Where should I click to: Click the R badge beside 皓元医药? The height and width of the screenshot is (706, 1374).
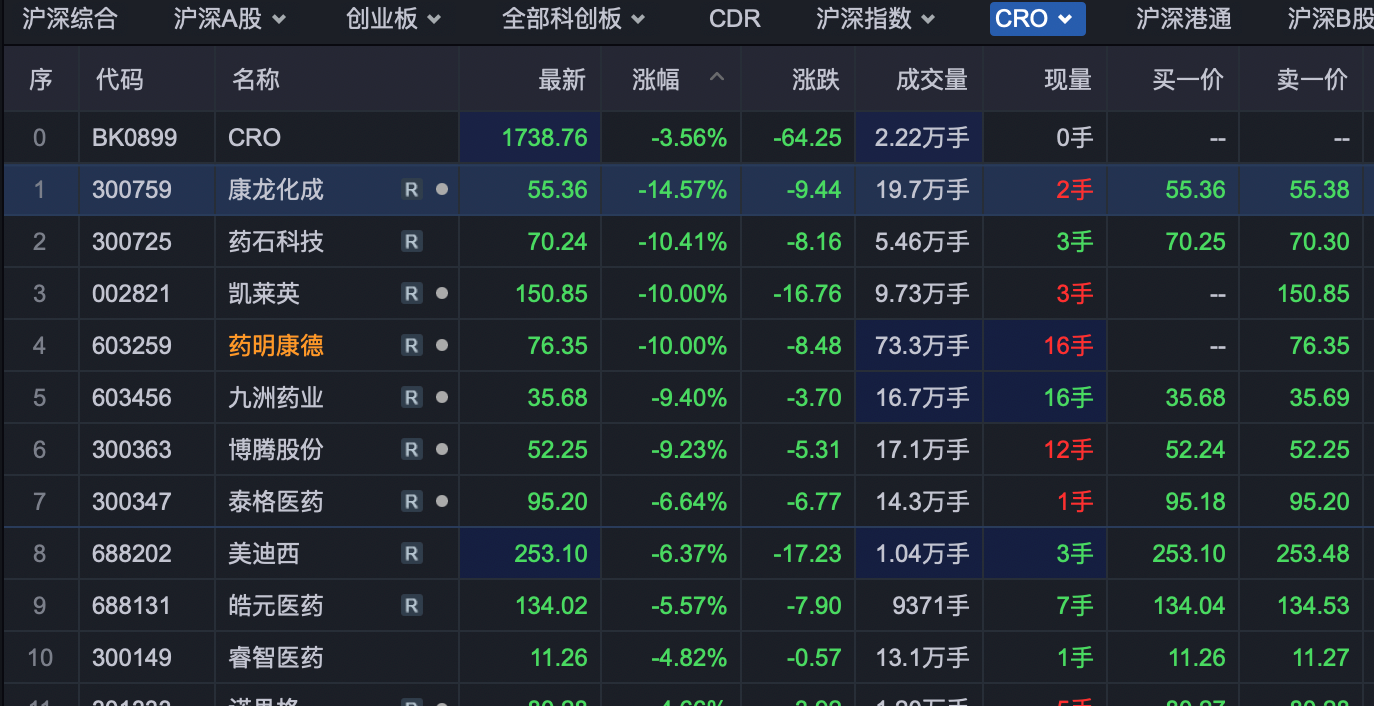pos(411,606)
